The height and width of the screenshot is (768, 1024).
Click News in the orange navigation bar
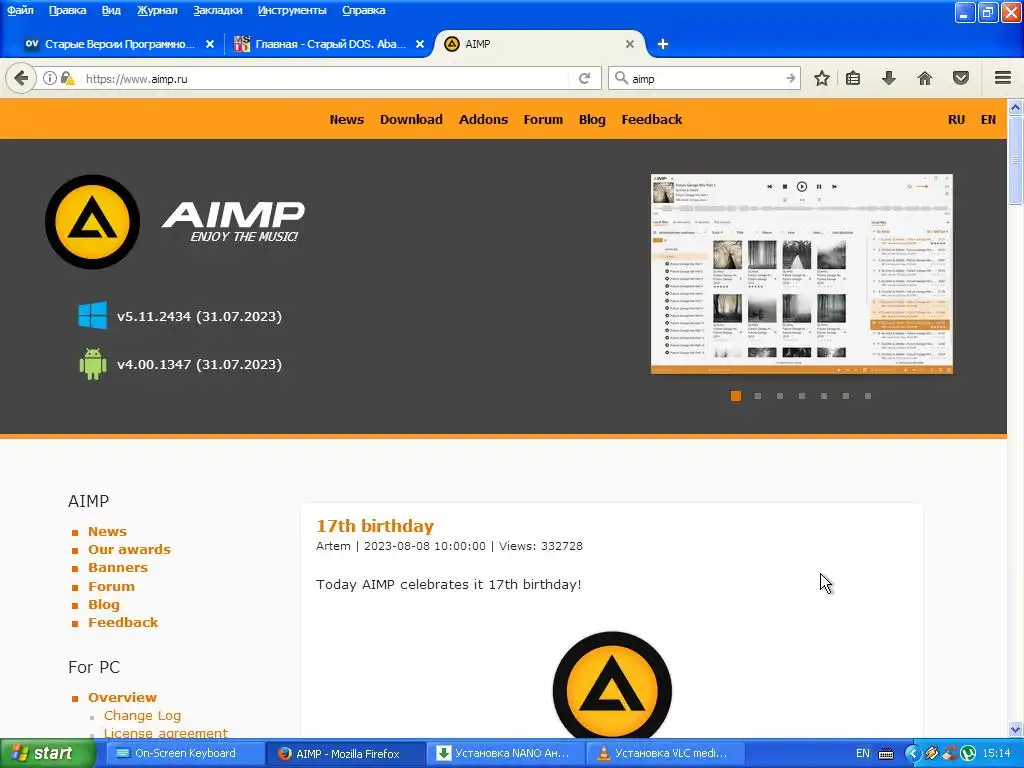click(347, 120)
